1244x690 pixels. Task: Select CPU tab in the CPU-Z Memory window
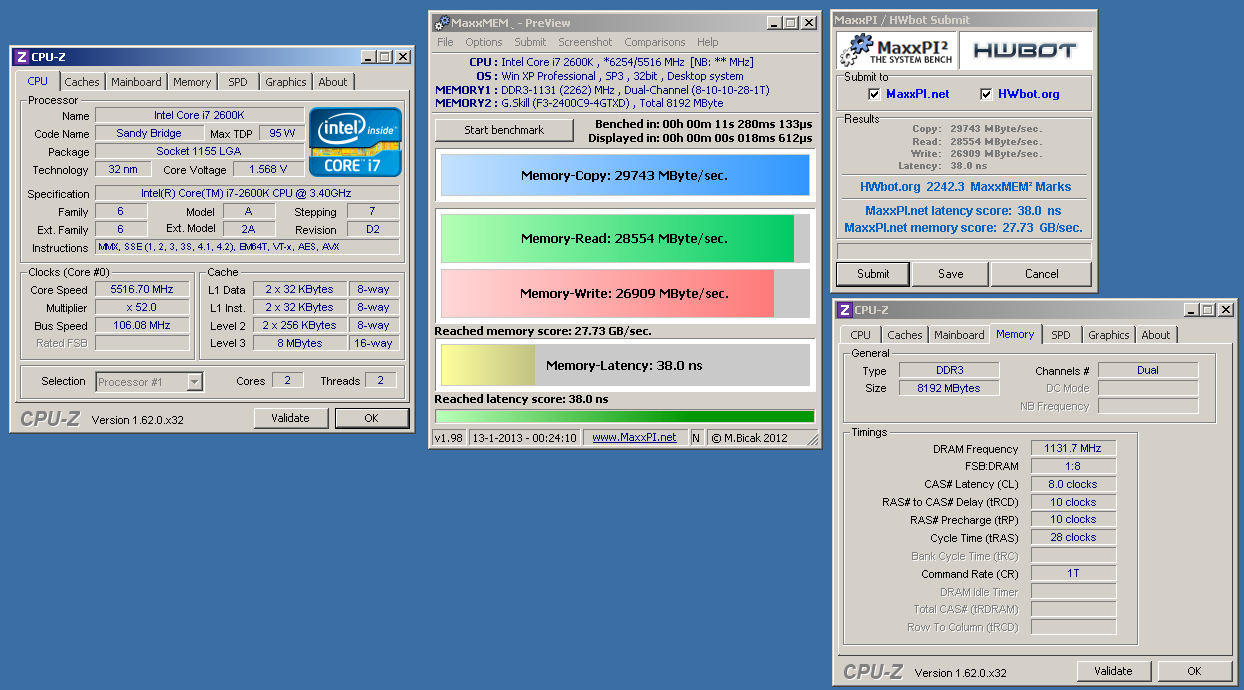(861, 335)
